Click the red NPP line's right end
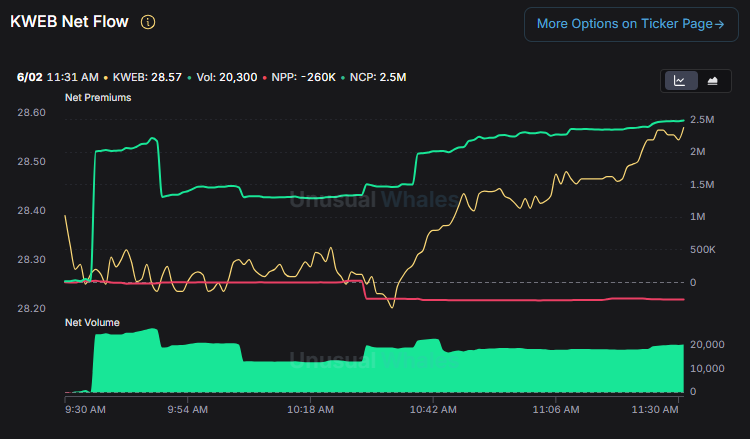Image resolution: width=750 pixels, height=439 pixels. [683, 299]
